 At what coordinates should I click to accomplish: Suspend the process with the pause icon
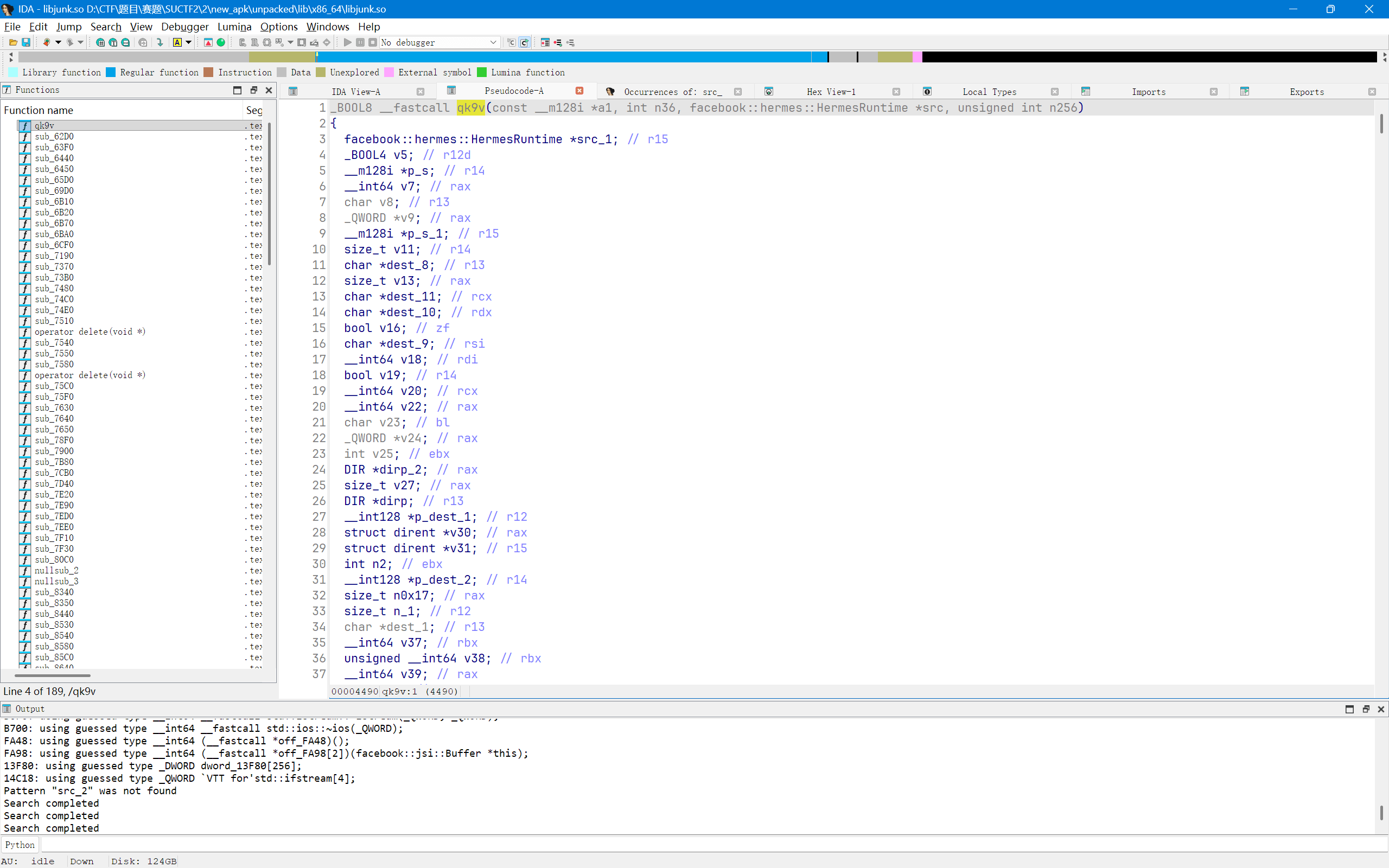(x=360, y=42)
